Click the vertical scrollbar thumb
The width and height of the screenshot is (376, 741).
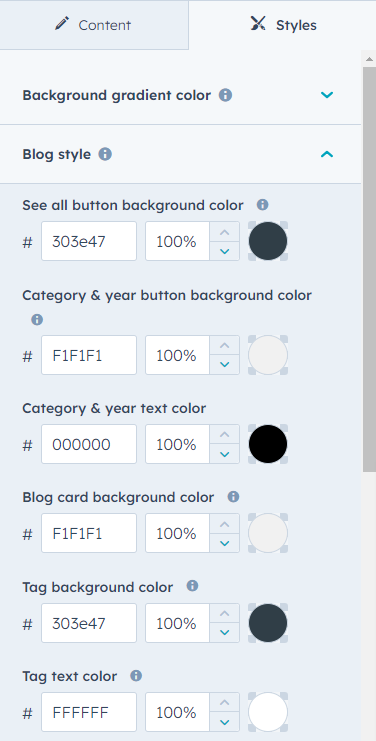369,268
